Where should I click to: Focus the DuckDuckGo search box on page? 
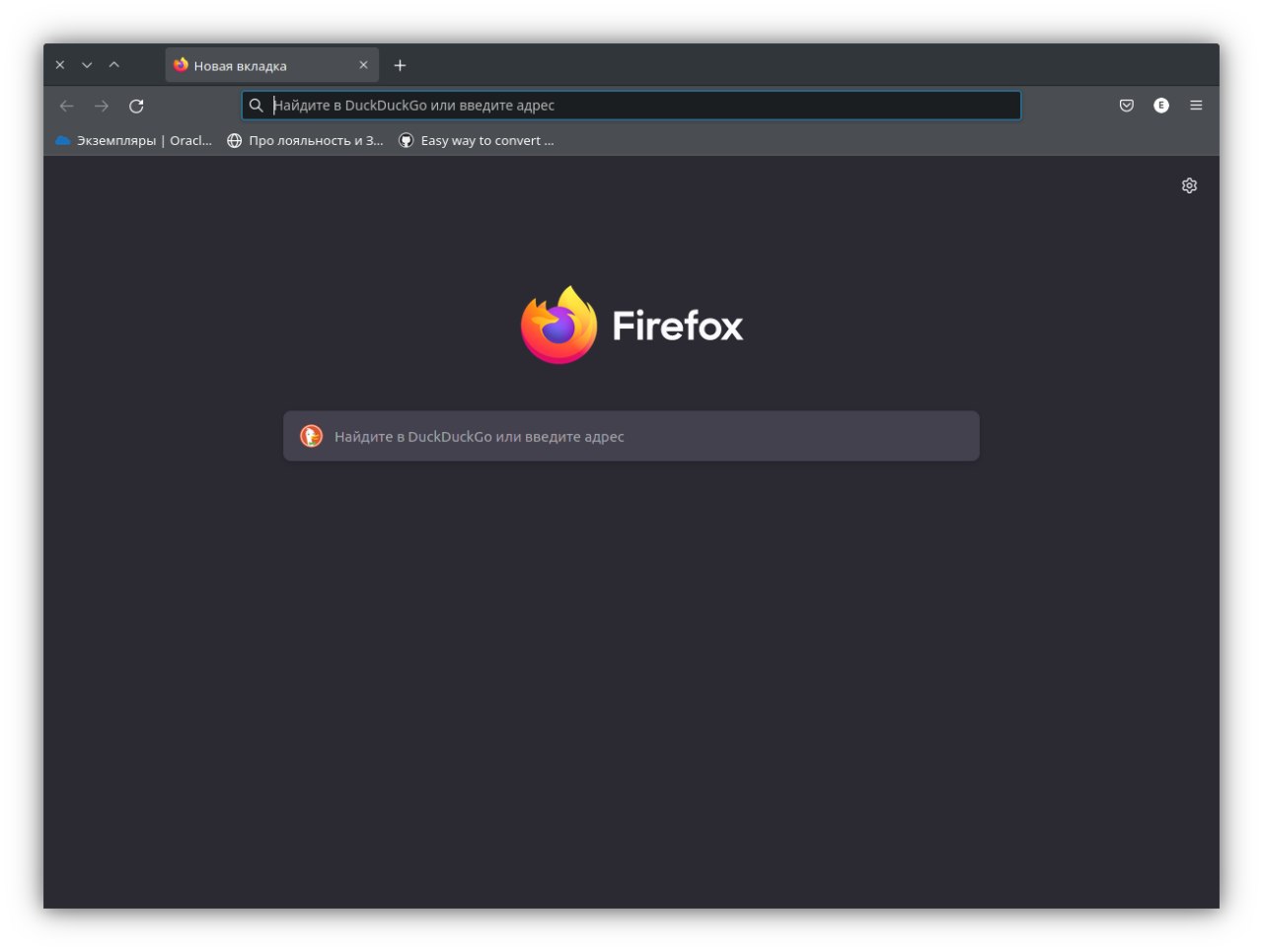tap(631, 436)
